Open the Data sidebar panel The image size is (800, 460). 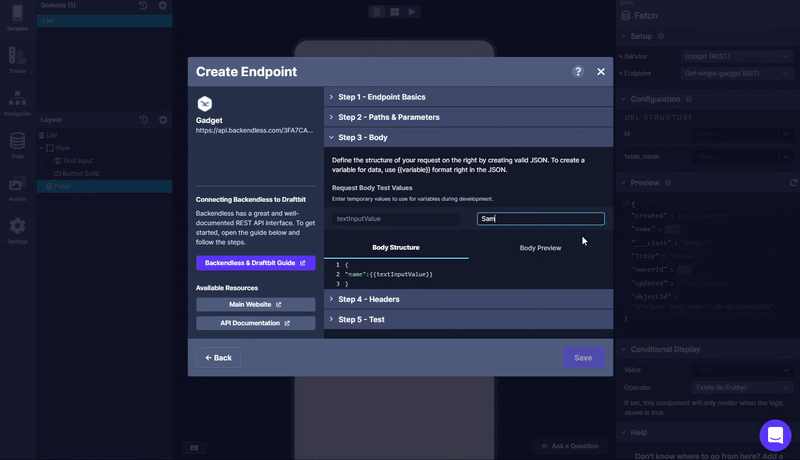[x=17, y=145]
